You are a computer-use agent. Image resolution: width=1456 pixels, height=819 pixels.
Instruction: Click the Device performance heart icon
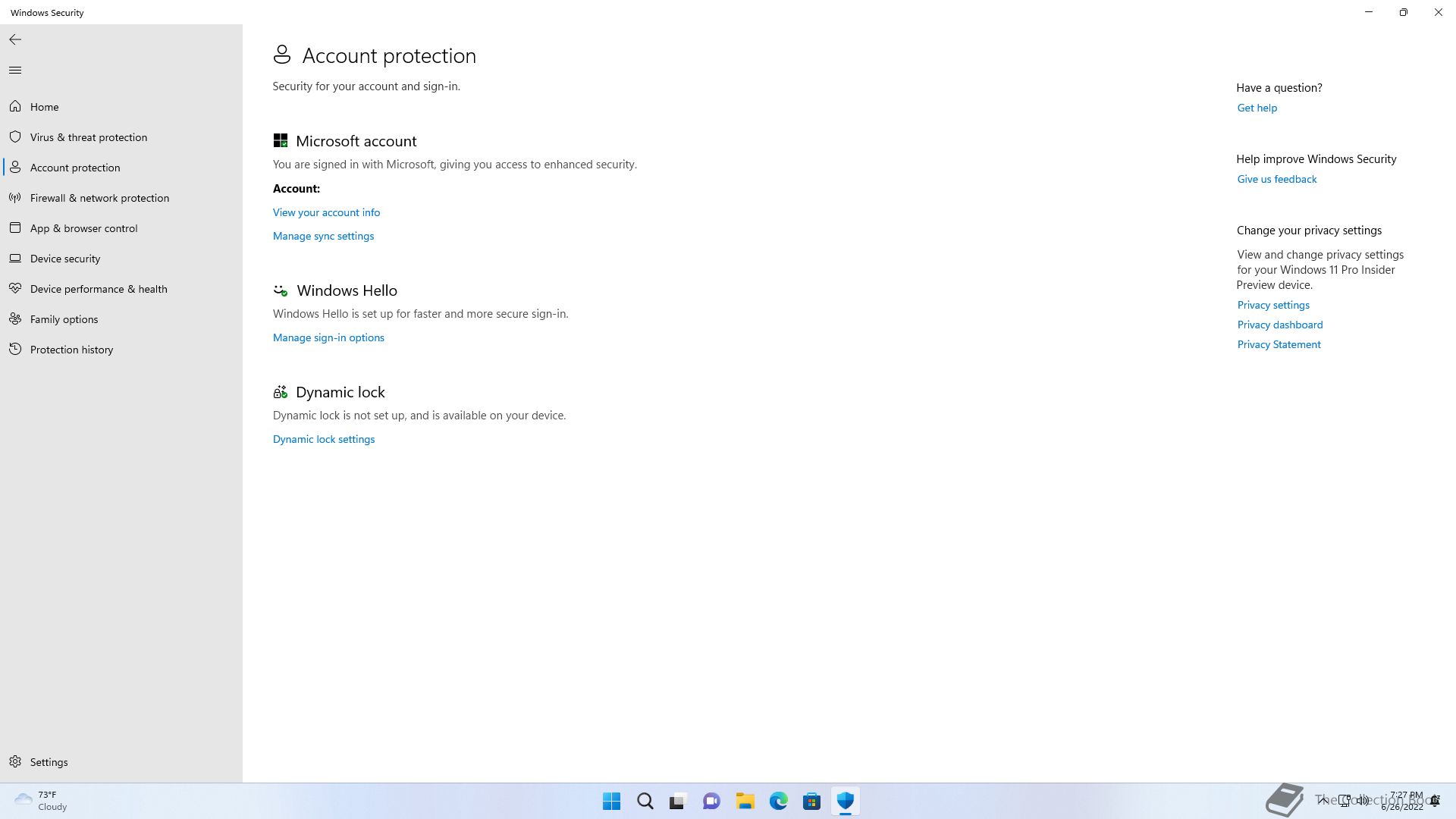(x=15, y=289)
